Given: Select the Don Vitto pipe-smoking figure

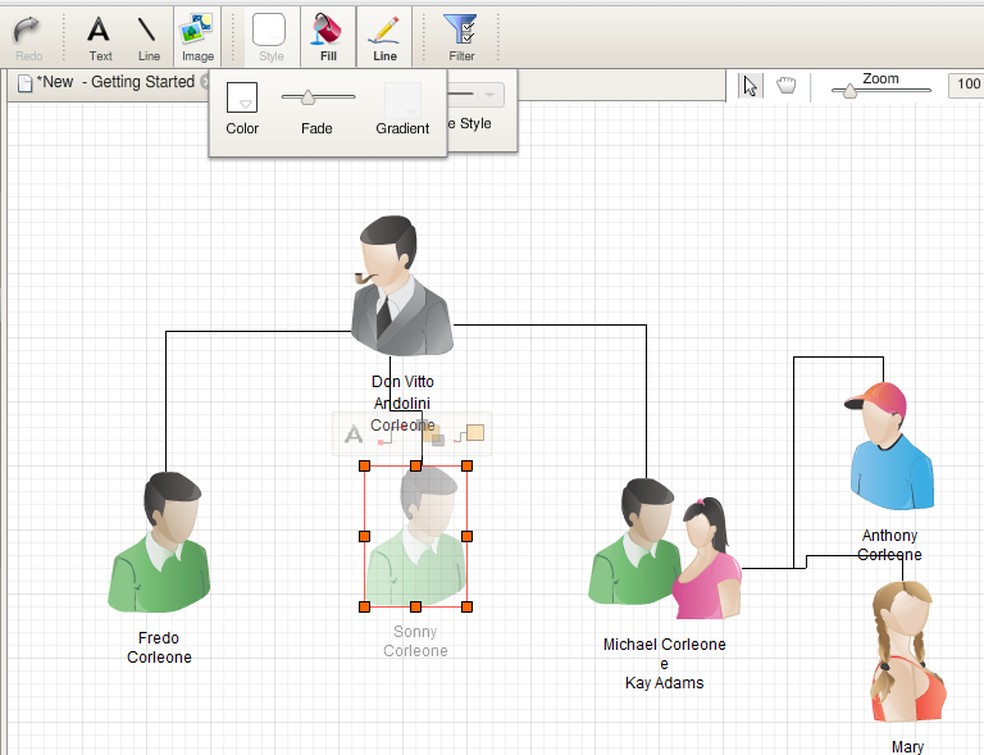Looking at the screenshot, I should point(402,286).
